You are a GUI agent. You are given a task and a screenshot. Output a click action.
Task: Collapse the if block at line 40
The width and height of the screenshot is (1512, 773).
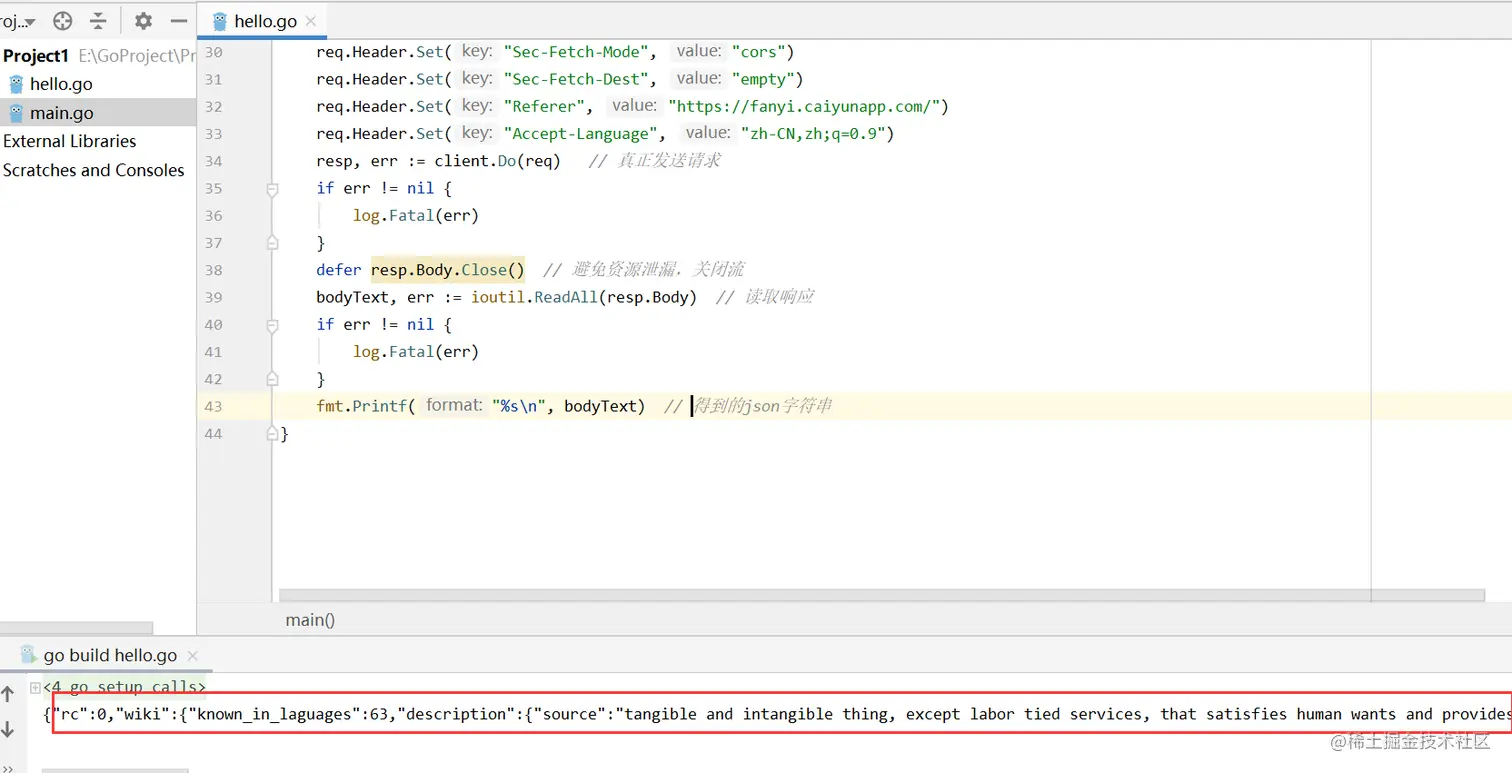(272, 325)
